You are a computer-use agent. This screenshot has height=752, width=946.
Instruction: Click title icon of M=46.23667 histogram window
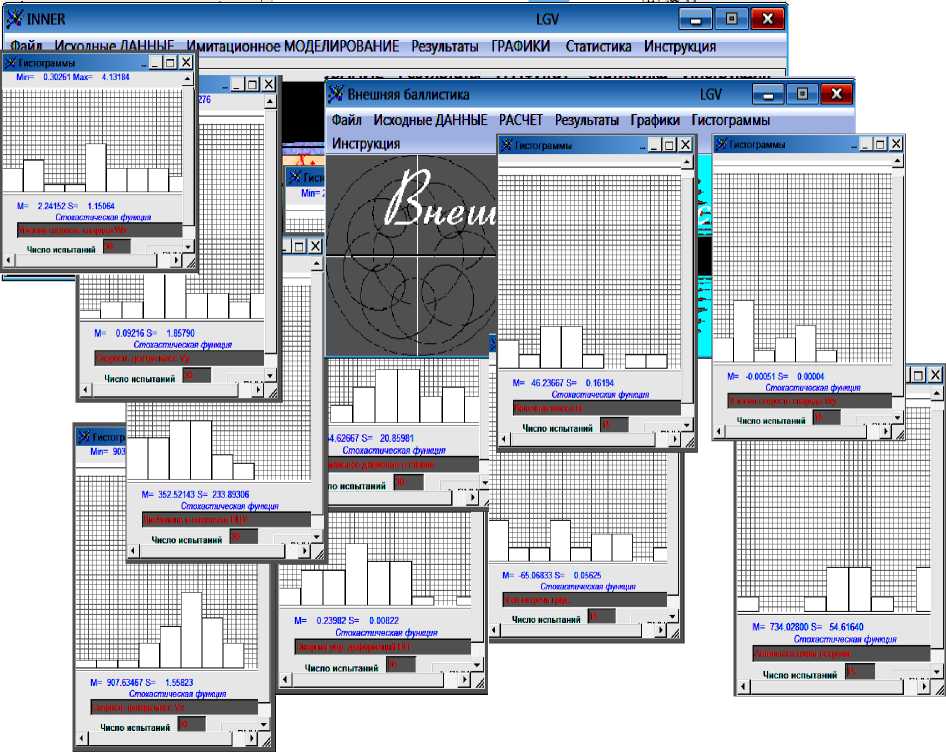click(x=507, y=145)
